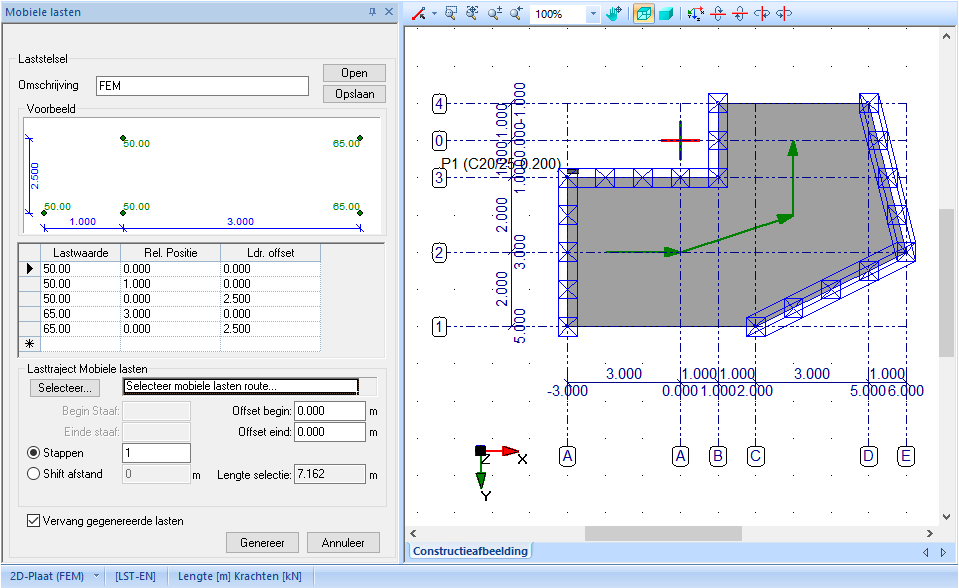Select the zoom window tool
The height and width of the screenshot is (588, 959).
tap(450, 13)
